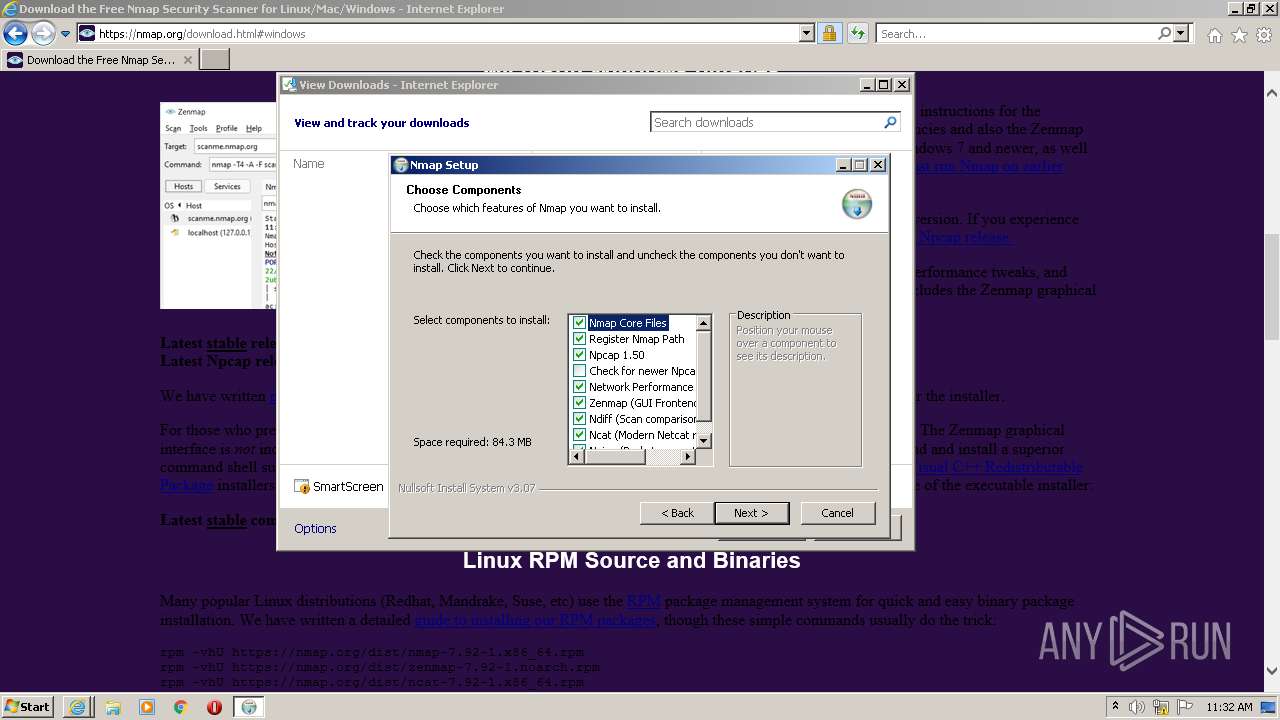Open guide to installing our RPM packages
The width and height of the screenshot is (1280, 720).
pyautogui.click(x=535, y=620)
